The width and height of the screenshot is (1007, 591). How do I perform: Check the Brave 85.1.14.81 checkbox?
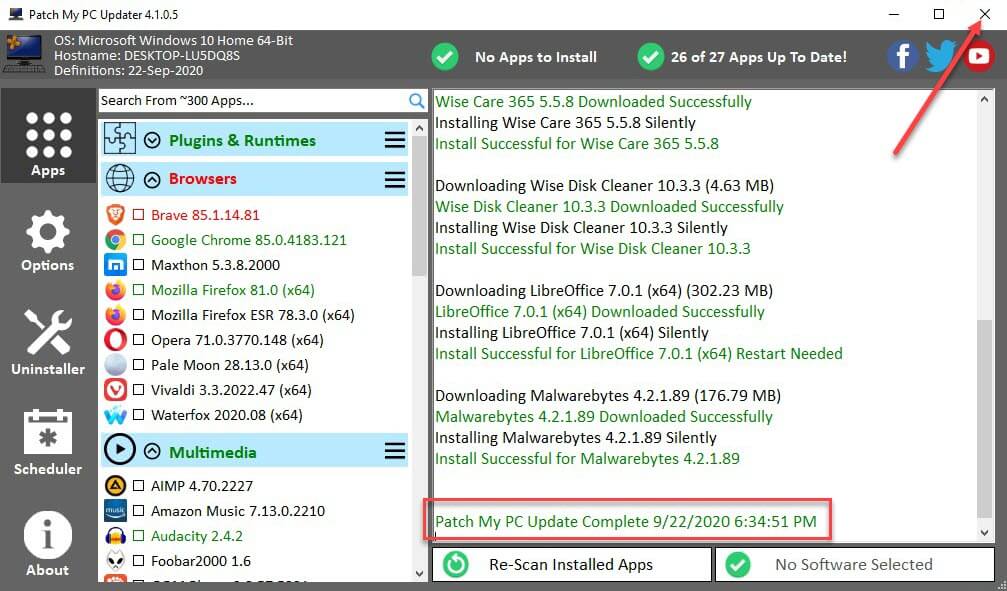pos(139,215)
